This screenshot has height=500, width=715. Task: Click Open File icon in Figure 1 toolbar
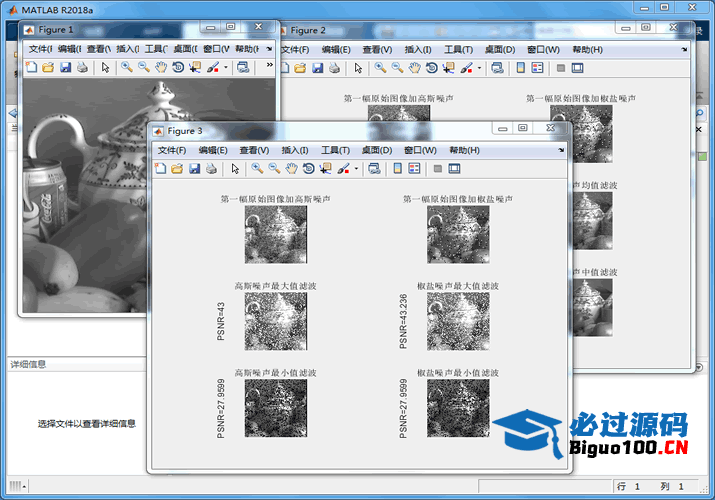48,67
